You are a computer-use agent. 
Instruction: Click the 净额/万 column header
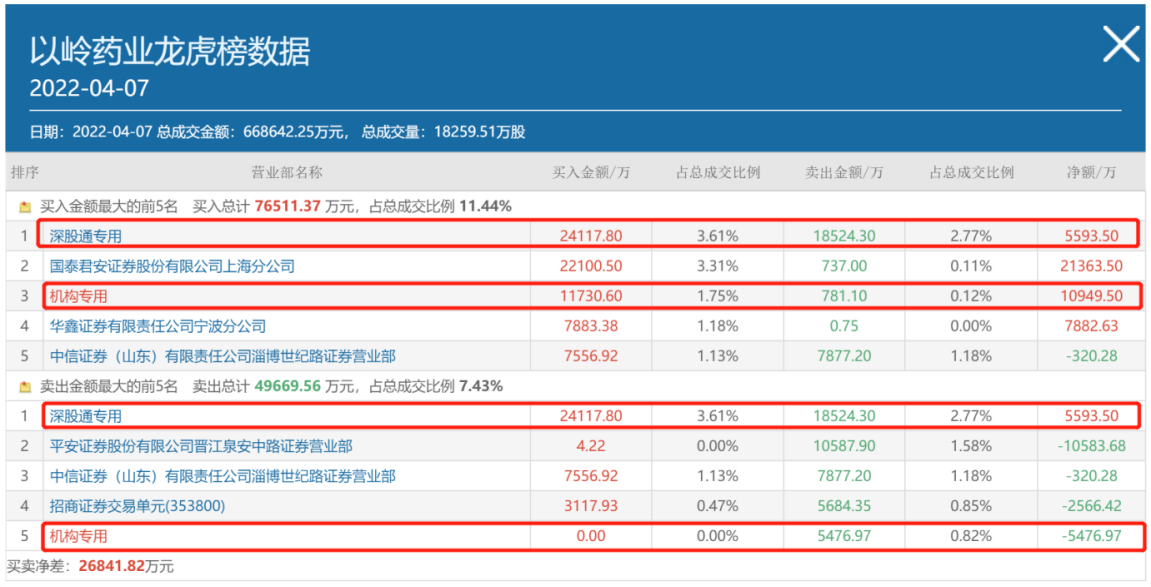pyautogui.click(x=1091, y=173)
